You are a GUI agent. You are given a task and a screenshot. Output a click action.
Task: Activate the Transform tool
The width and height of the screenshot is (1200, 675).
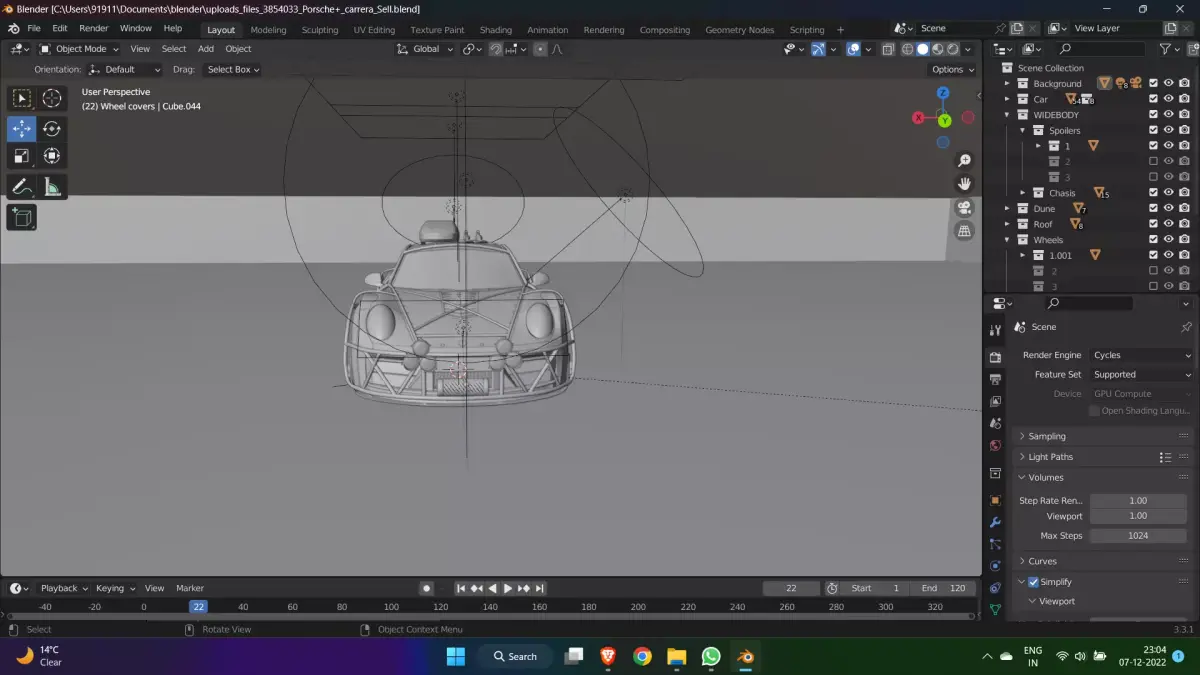52,156
